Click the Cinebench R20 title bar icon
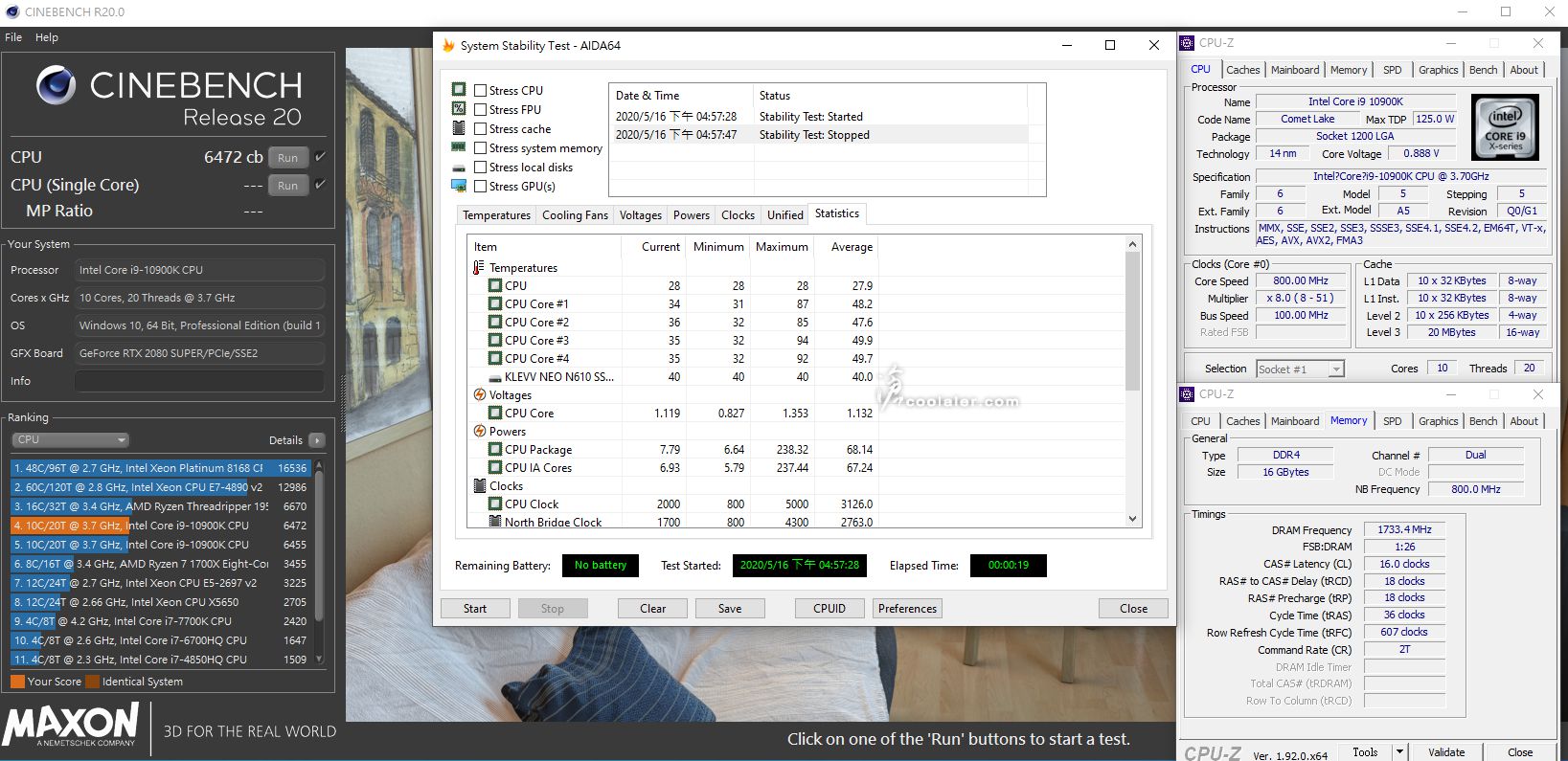The image size is (1568, 761). (12, 12)
